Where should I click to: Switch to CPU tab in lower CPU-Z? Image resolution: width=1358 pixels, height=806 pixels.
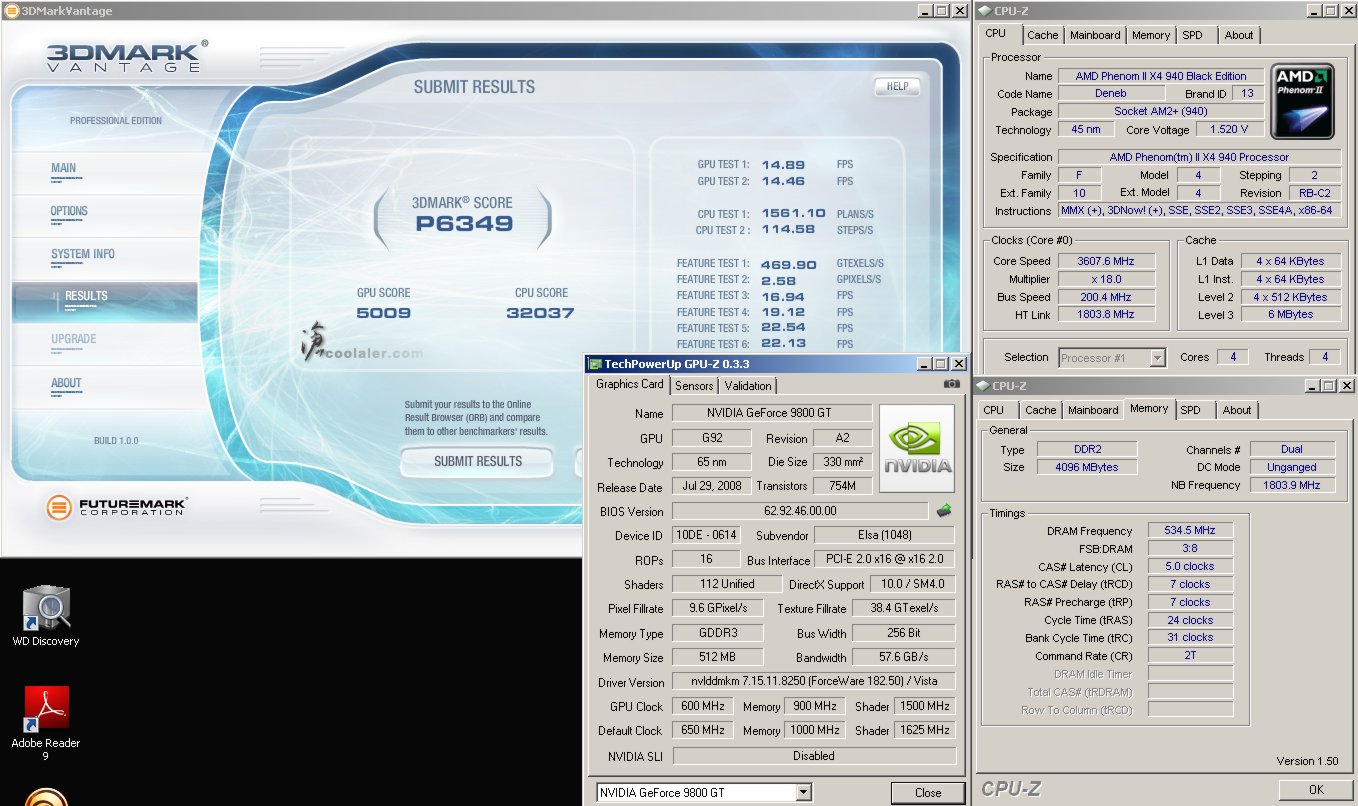(994, 410)
